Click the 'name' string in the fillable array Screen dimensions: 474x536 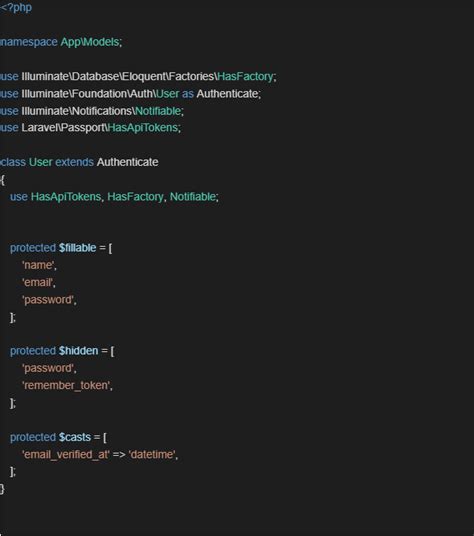[38, 265]
